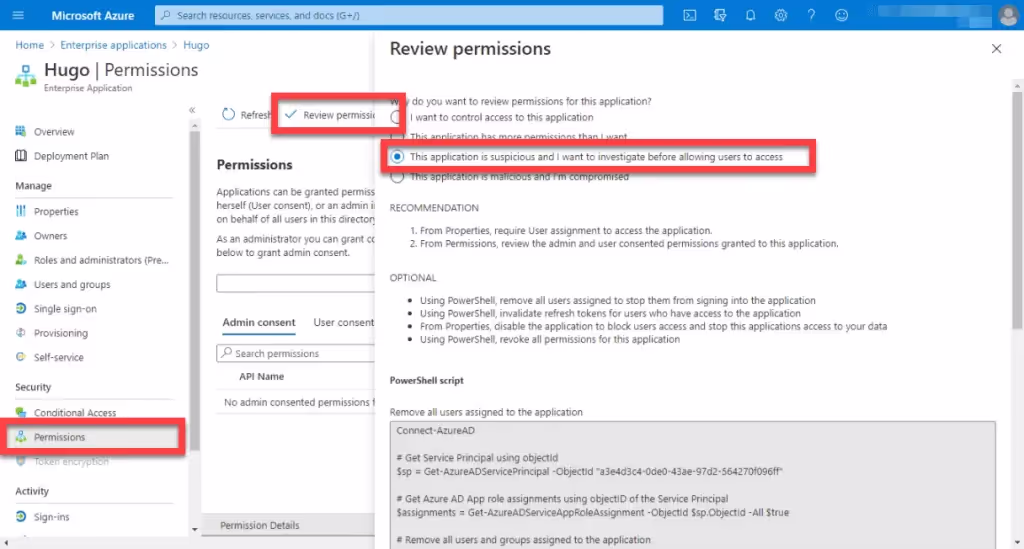The height and width of the screenshot is (549, 1024).
Task: Open Conditional Access under Security
Action: 75,413
